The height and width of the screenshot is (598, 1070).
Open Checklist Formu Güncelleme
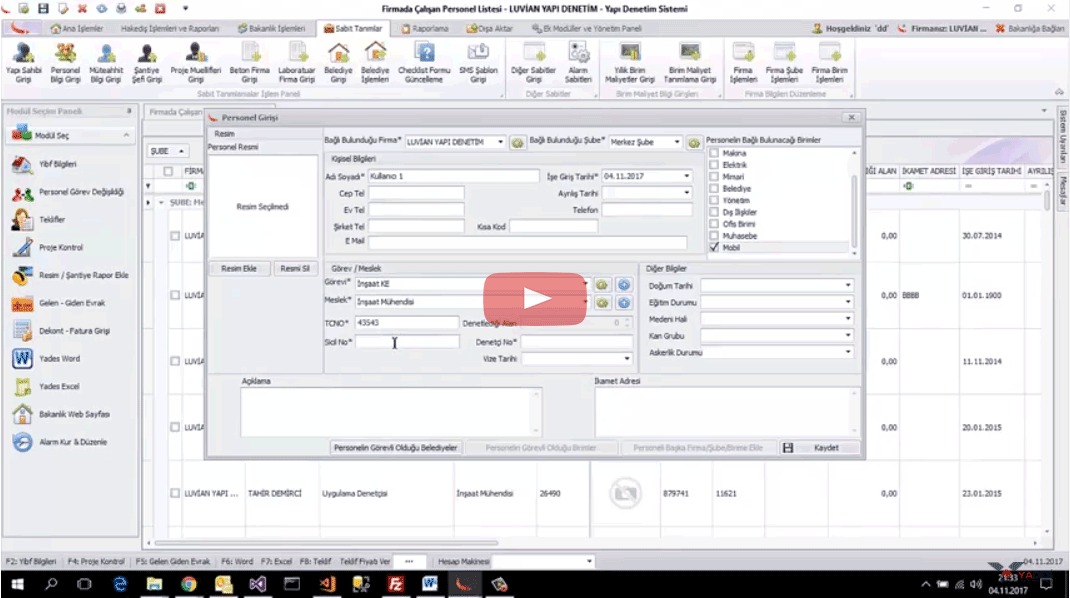pyautogui.click(x=425, y=60)
